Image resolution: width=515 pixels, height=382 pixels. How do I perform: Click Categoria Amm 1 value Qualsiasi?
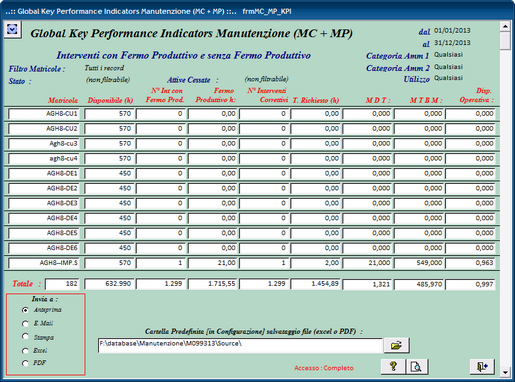[x=448, y=55]
